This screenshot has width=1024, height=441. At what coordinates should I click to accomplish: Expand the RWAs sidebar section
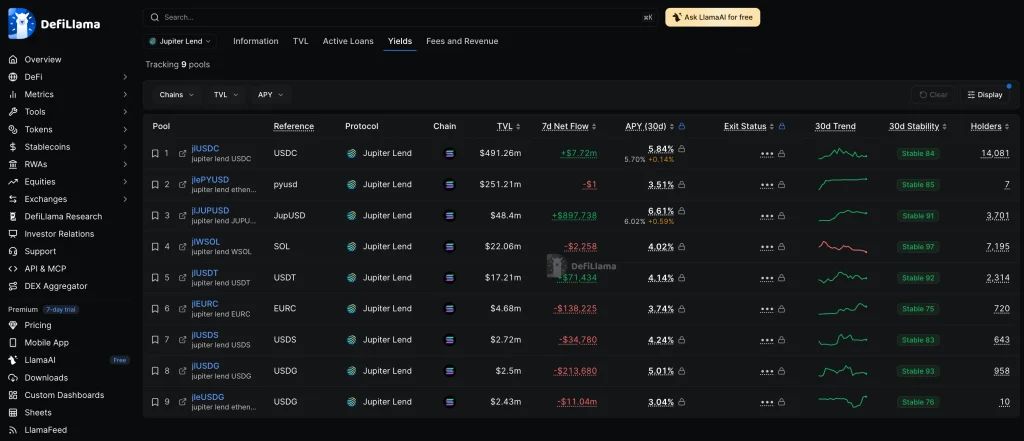125,164
